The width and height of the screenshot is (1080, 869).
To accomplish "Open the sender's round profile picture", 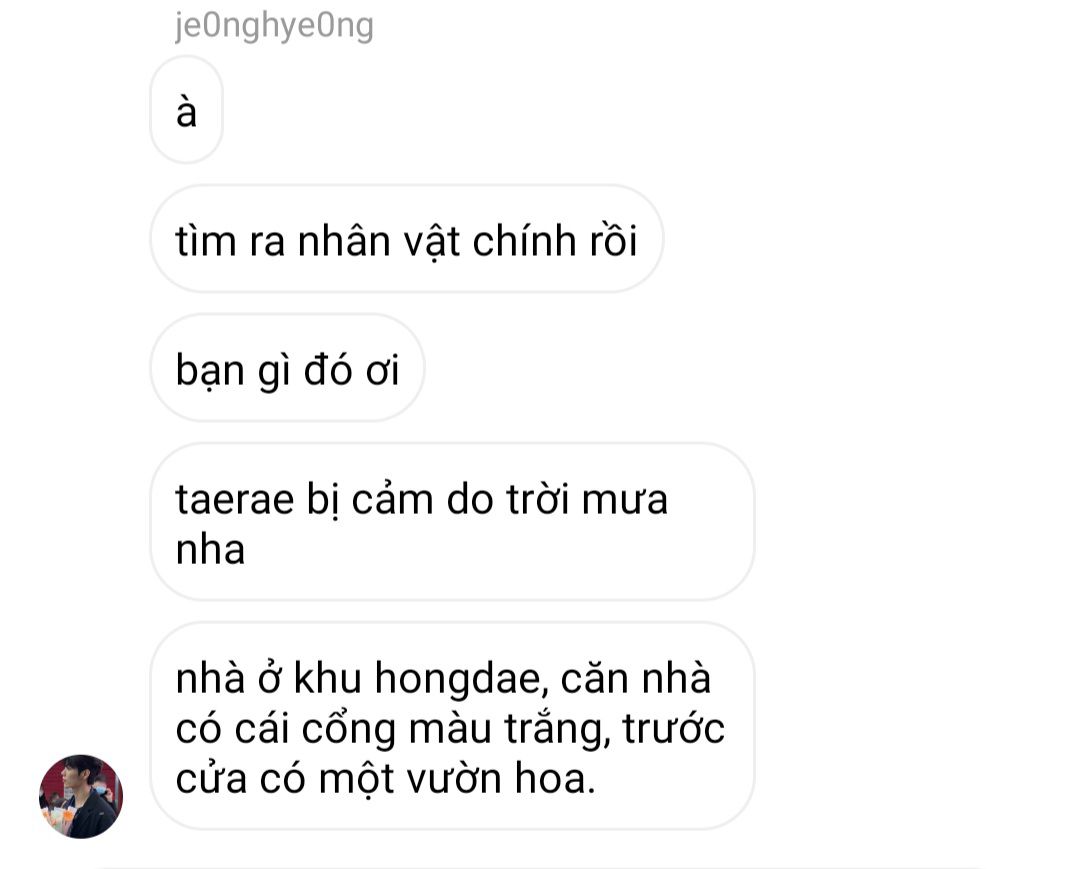I will tap(81, 797).
